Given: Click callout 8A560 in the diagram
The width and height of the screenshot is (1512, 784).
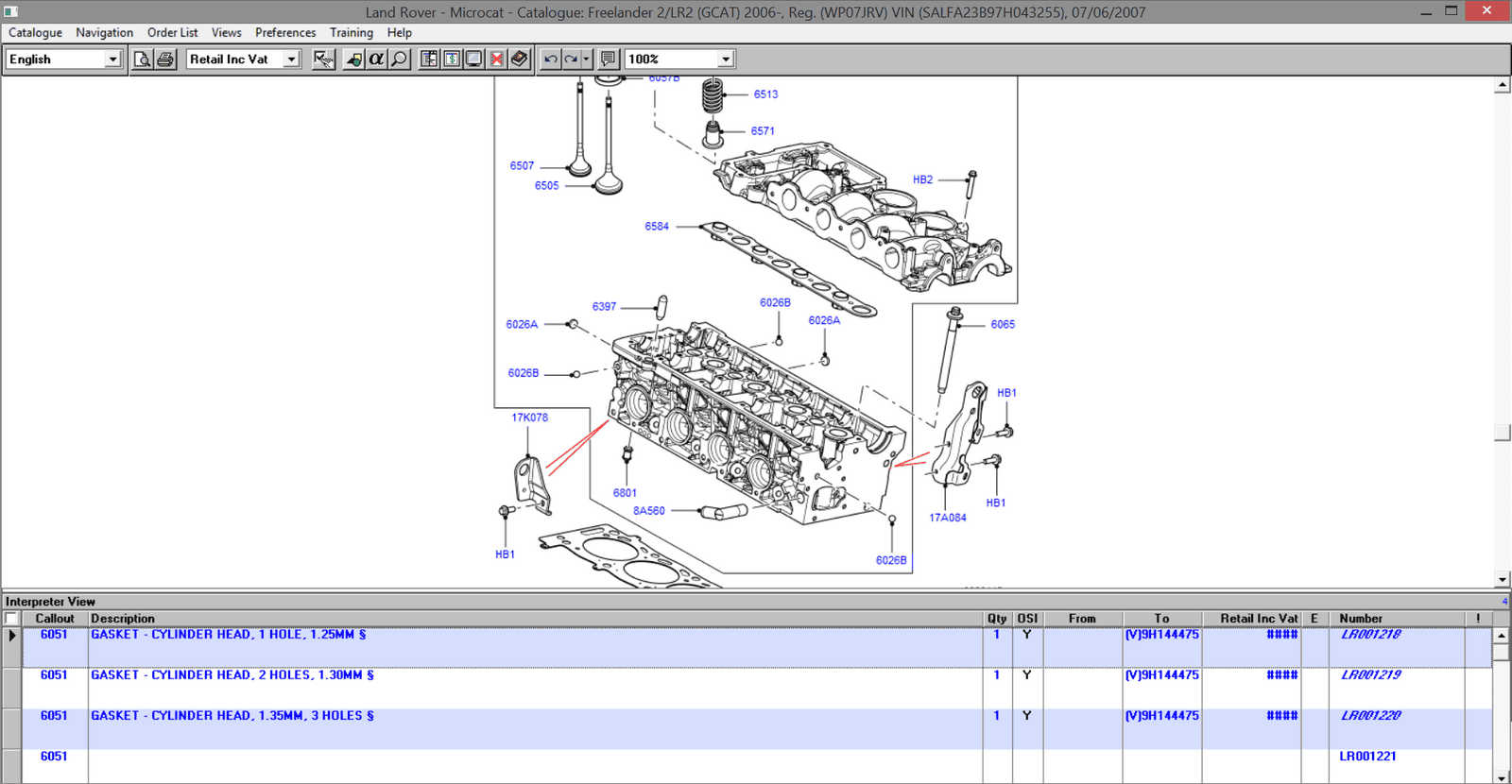Looking at the screenshot, I should (x=648, y=511).
